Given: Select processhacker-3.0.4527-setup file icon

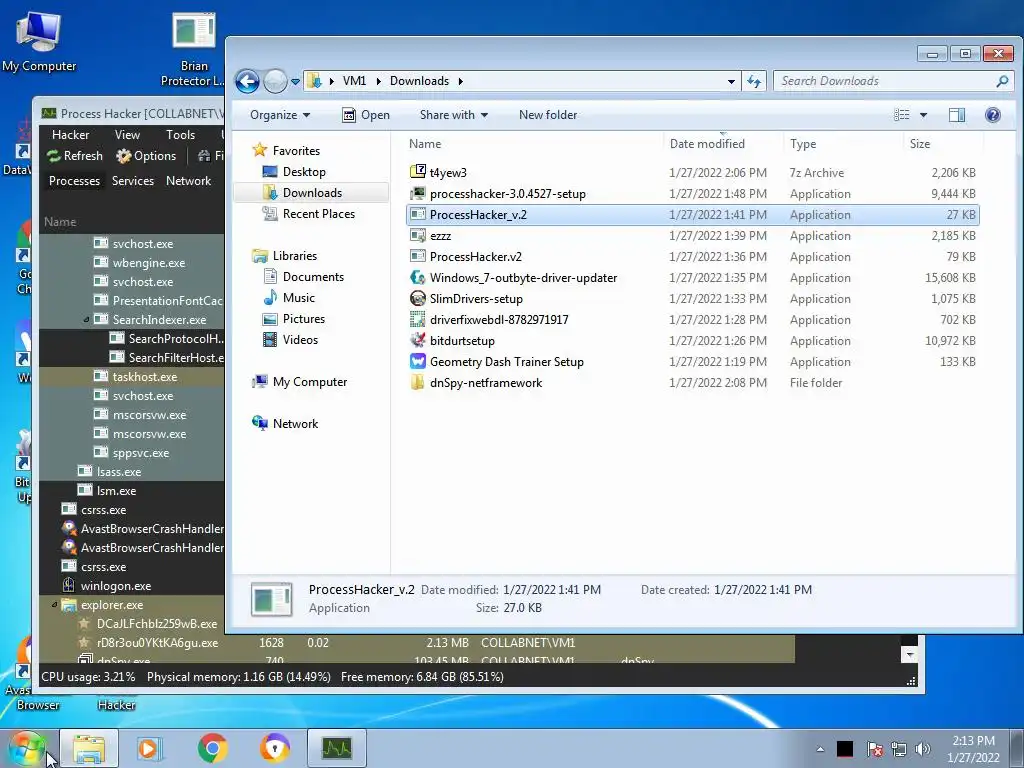Looking at the screenshot, I should tap(417, 193).
